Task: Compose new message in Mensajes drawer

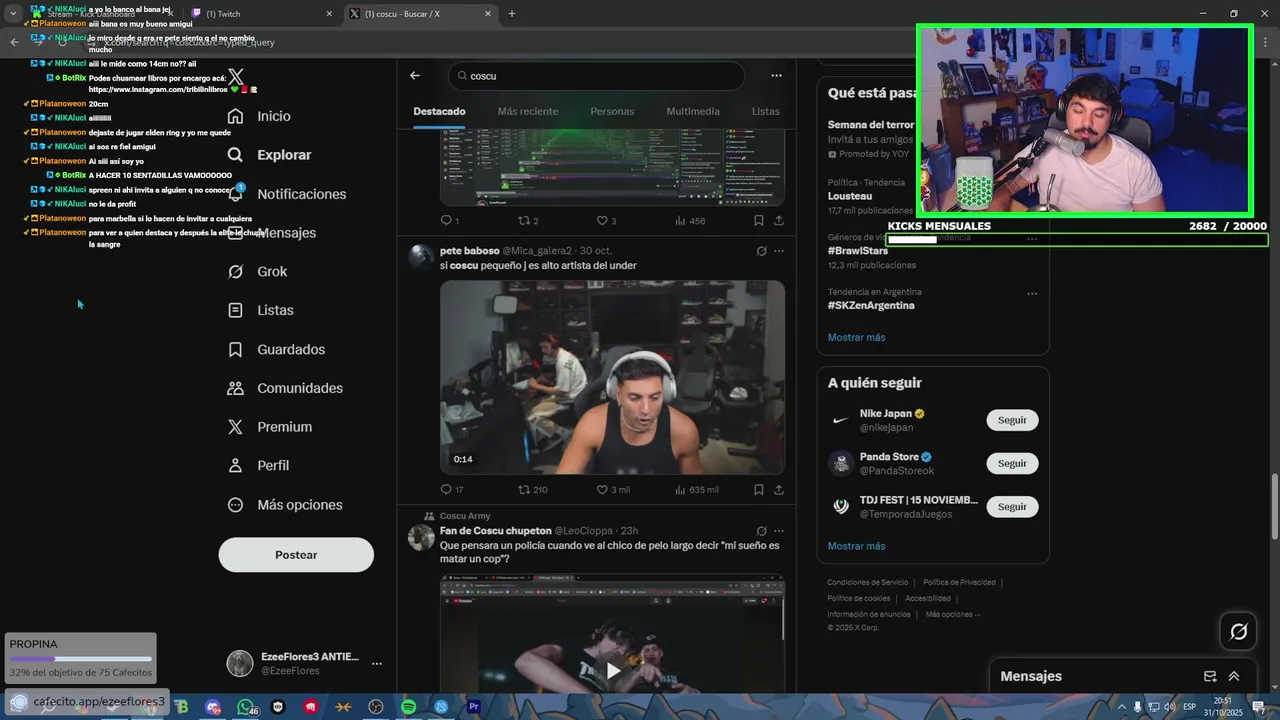Action: tap(1210, 677)
